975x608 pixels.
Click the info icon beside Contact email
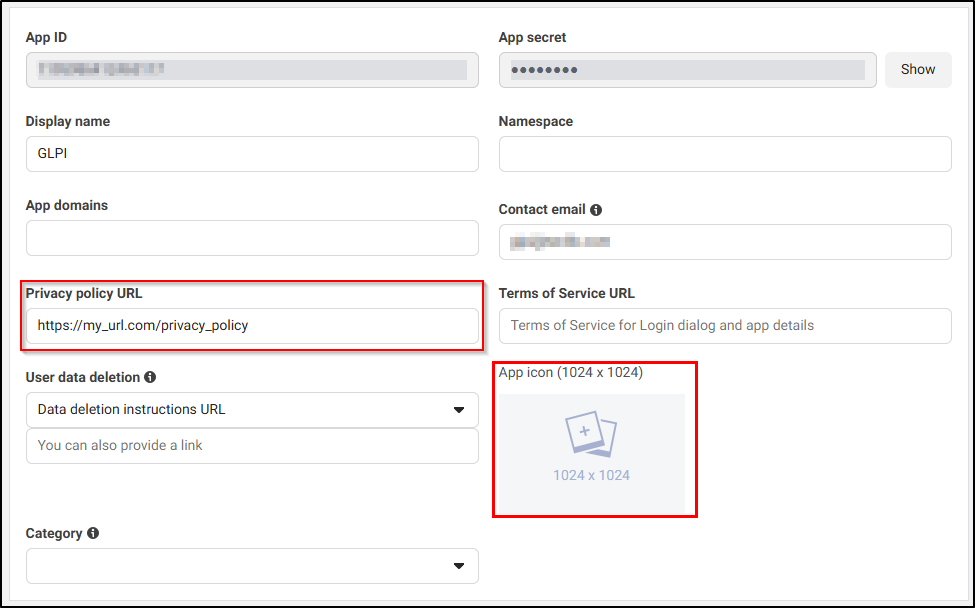coord(596,210)
